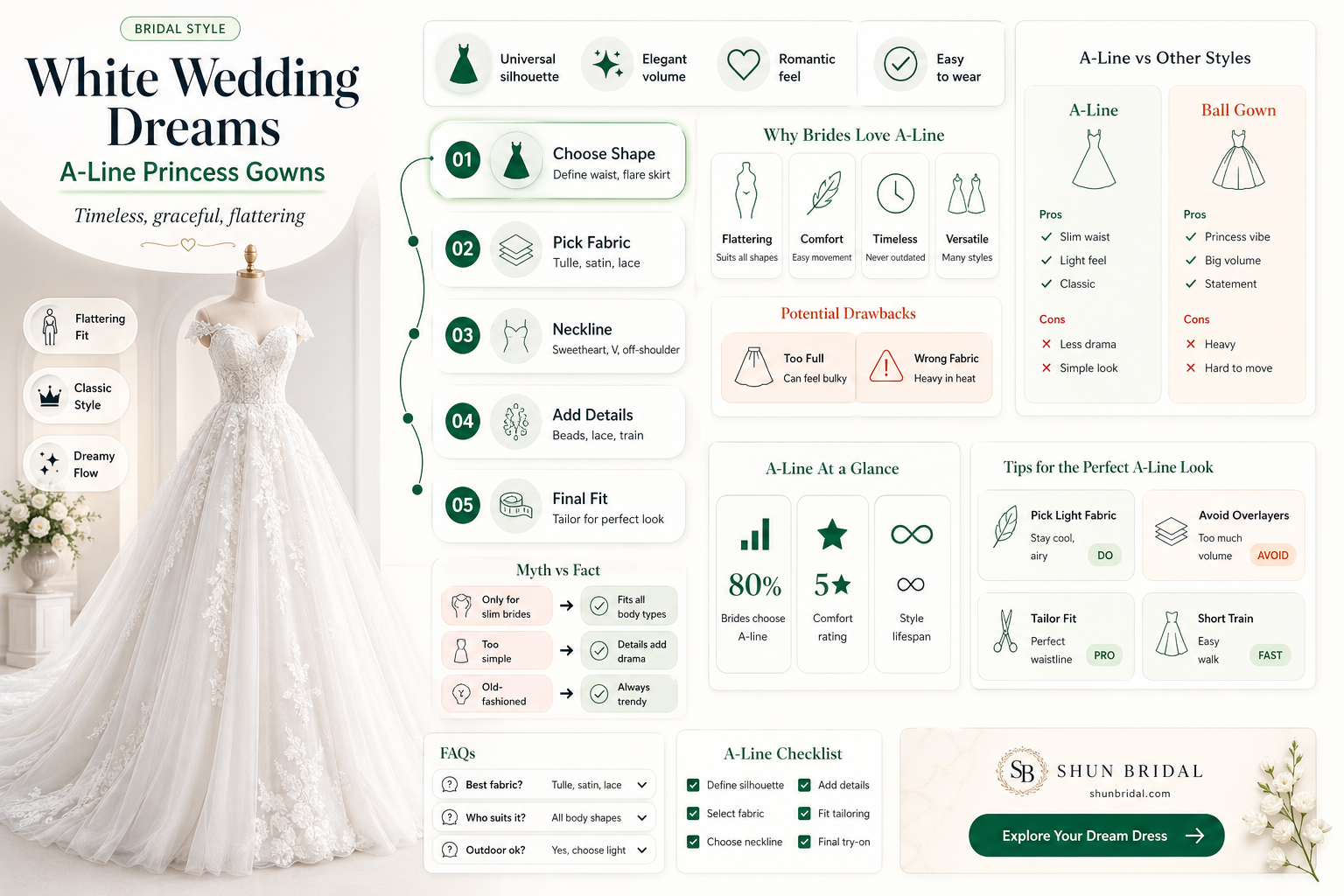This screenshot has height=896, width=1344.
Task: Click the Flattering body silhouette icon
Action: (745, 190)
